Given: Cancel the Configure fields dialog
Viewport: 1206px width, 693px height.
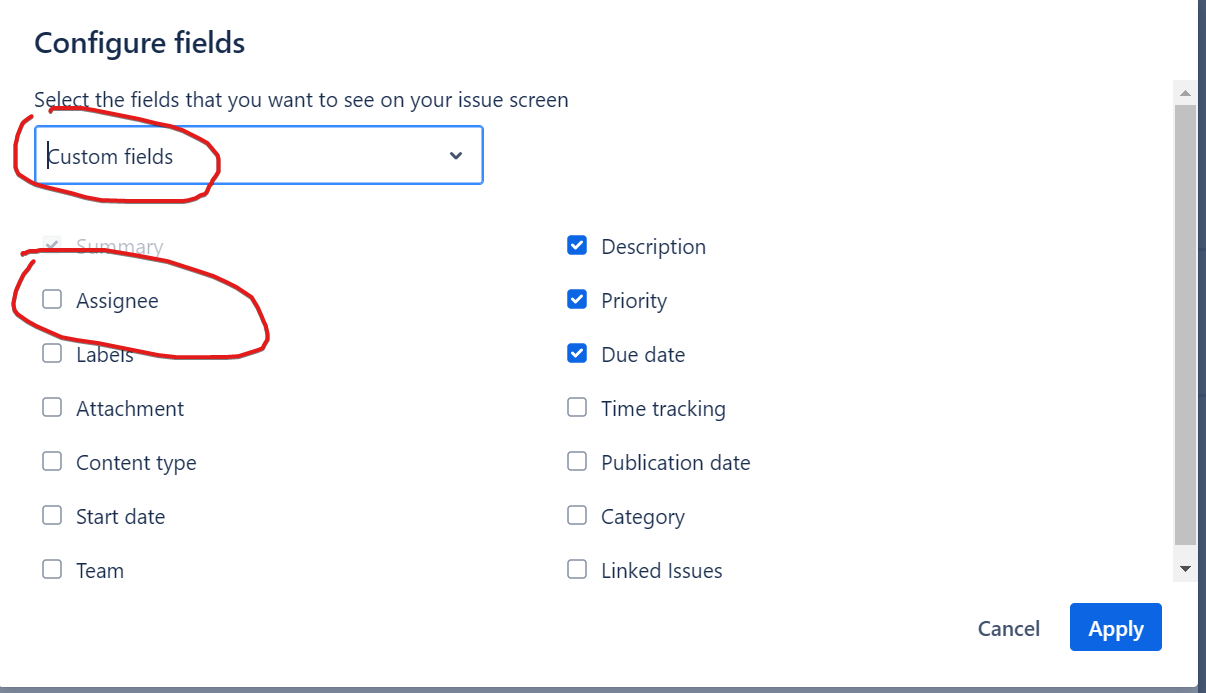Looking at the screenshot, I should pos(1008,628).
